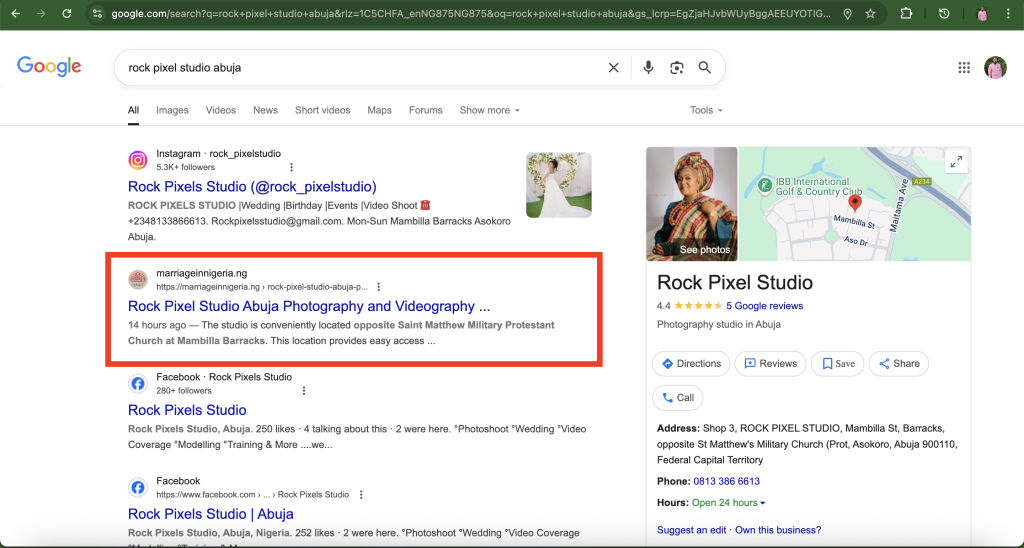The height and width of the screenshot is (548, 1024).
Task: Open Rock Pixels Studio (@rock_pixelstudio) link
Action: tap(252, 187)
